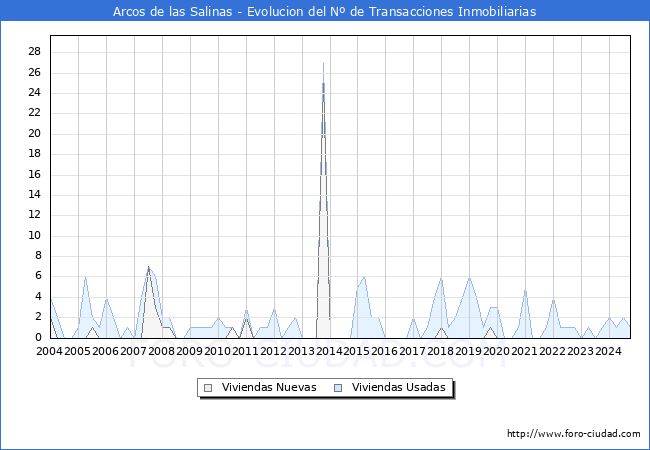Click the 0 y-axis value
The height and width of the screenshot is (450, 650).
pyautogui.click(x=39, y=337)
